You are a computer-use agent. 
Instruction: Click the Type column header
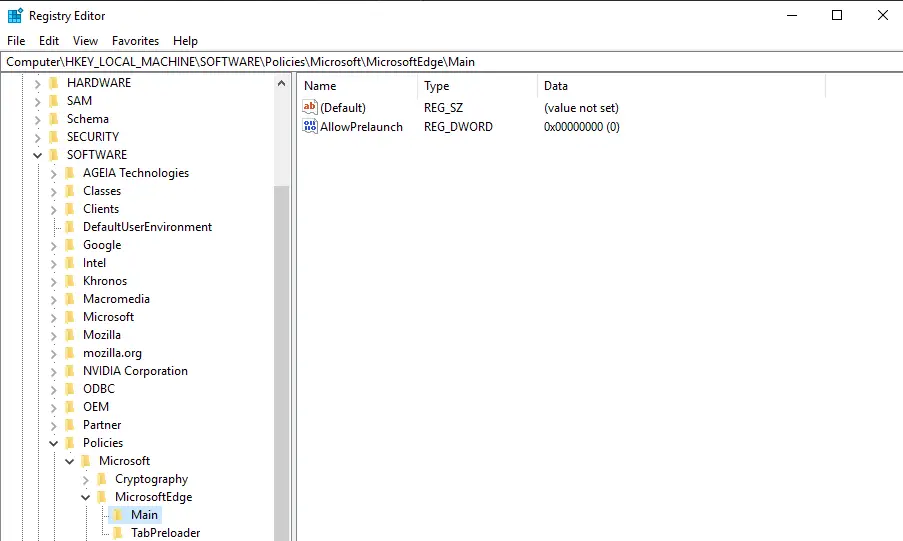[477, 86]
